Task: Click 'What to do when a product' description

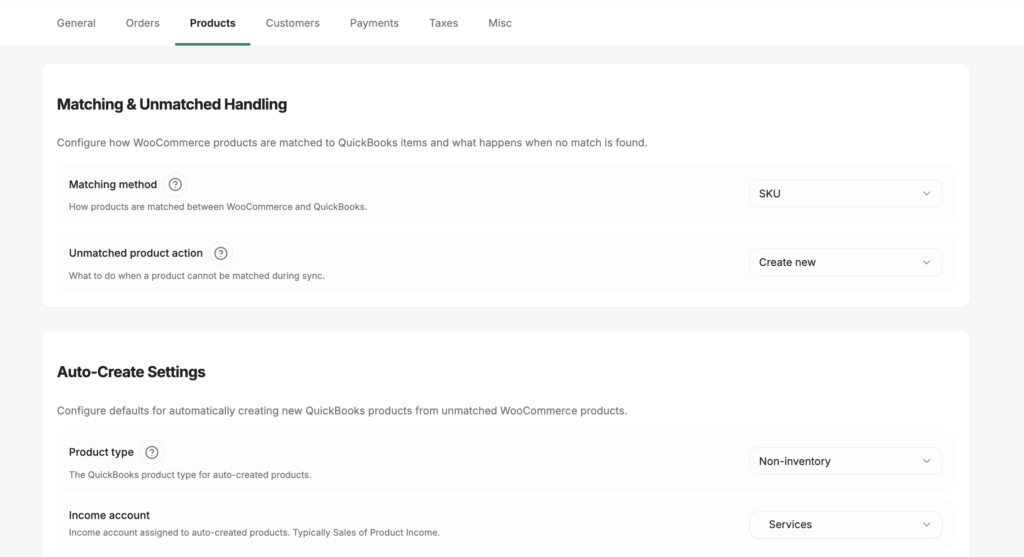Action: click(x=197, y=276)
